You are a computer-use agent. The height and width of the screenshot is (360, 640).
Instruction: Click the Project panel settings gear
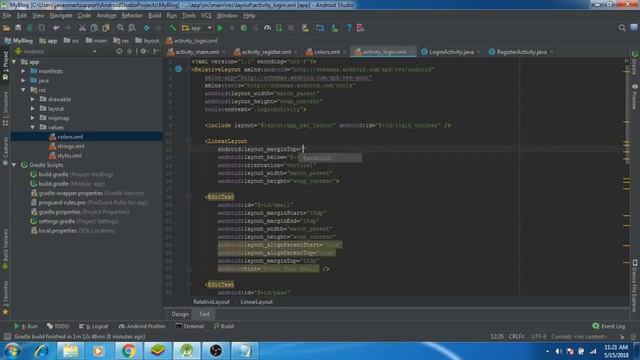[143, 52]
